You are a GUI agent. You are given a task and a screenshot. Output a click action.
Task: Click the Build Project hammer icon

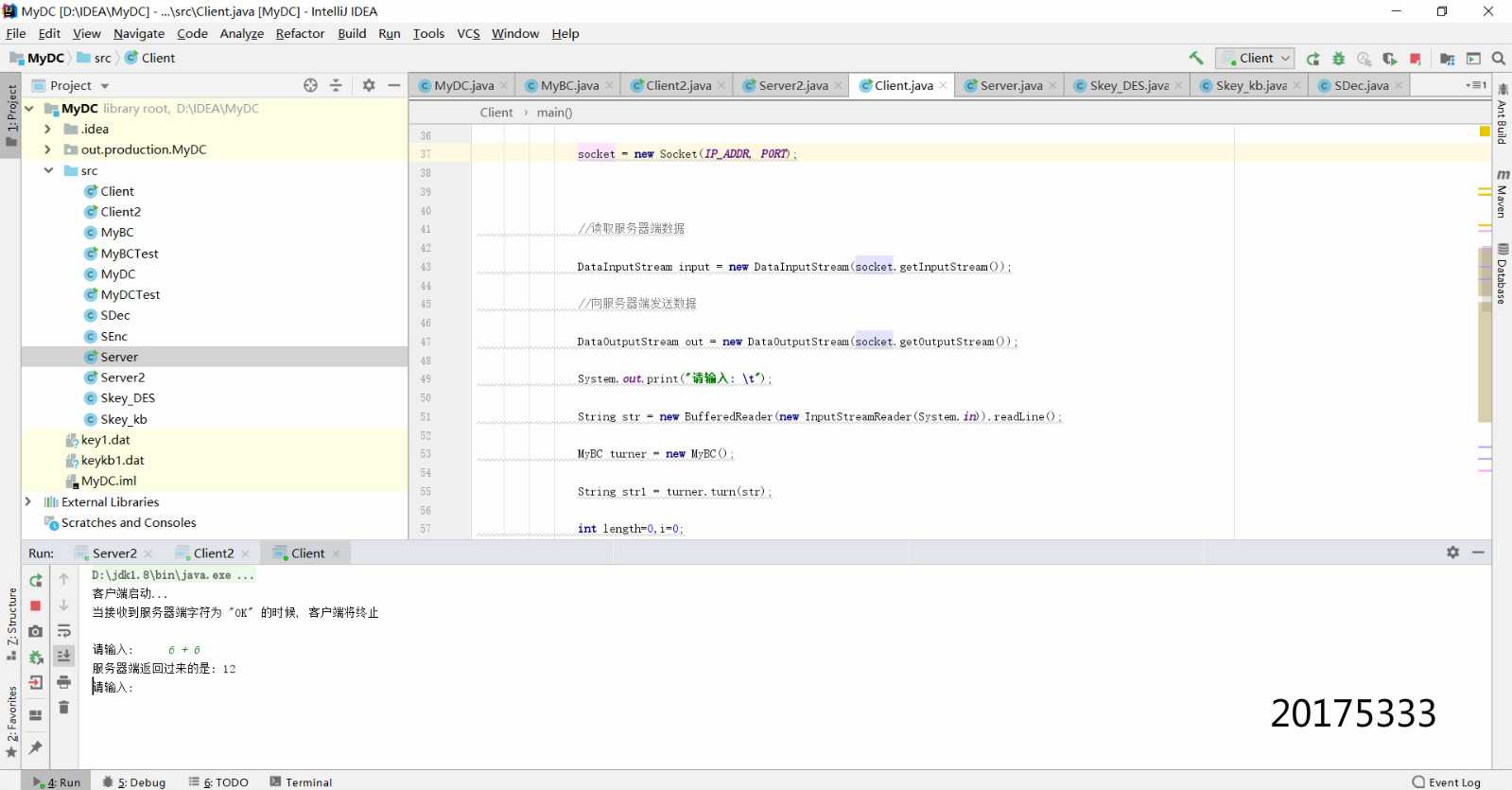pyautogui.click(x=1196, y=58)
